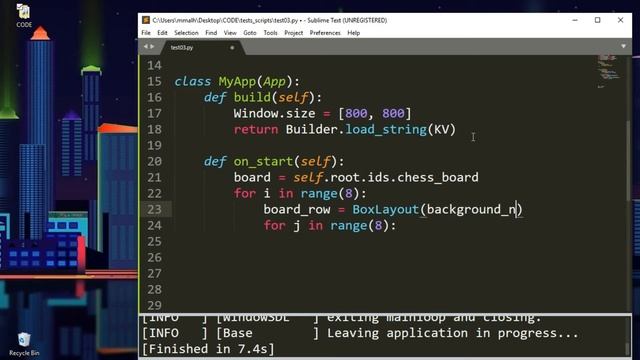Image resolution: width=640 pixels, height=360 pixels.
Task: Open the View menu
Action: pos(230,33)
